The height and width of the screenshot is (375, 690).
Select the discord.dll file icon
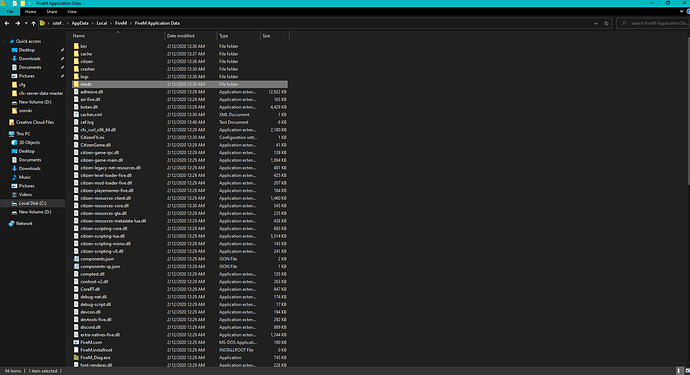(76, 327)
